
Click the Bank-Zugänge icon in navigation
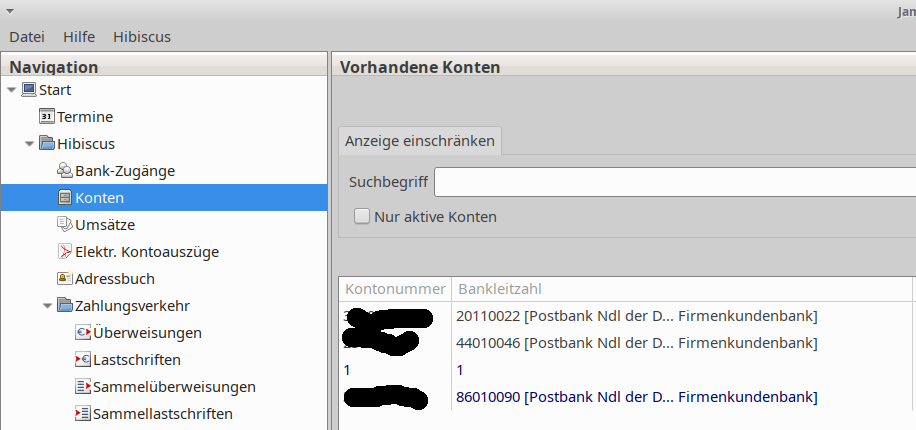65,171
